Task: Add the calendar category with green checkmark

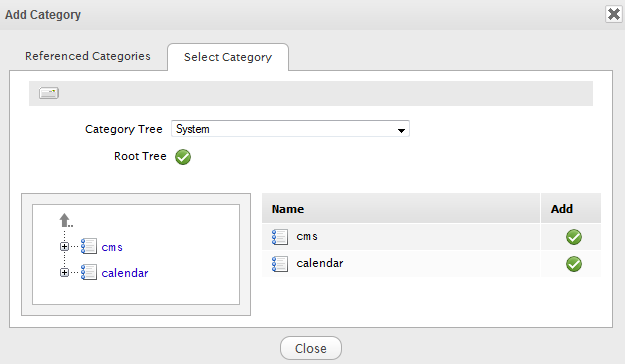Action: (574, 264)
